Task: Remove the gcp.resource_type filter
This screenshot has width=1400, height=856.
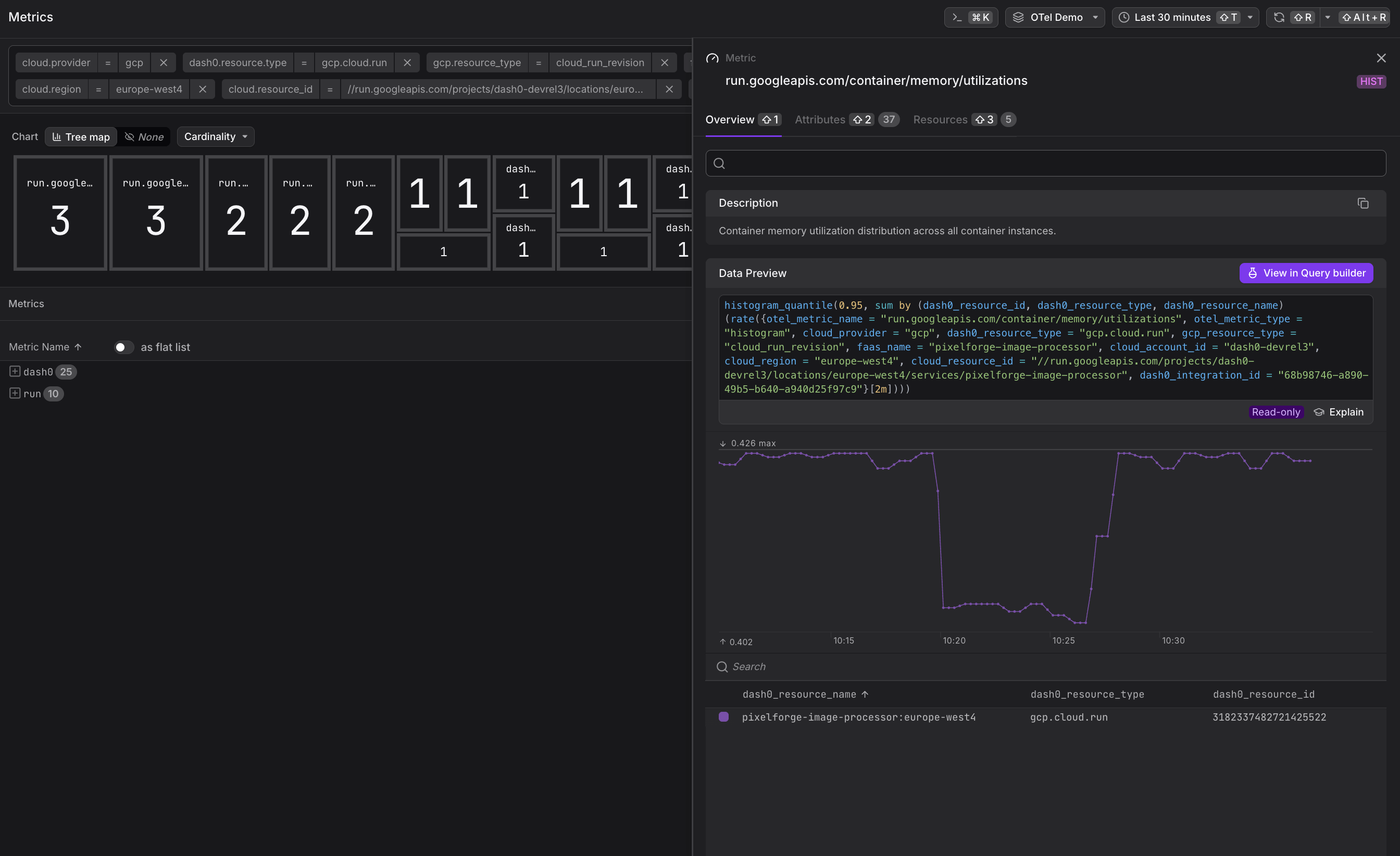Action: (665, 62)
